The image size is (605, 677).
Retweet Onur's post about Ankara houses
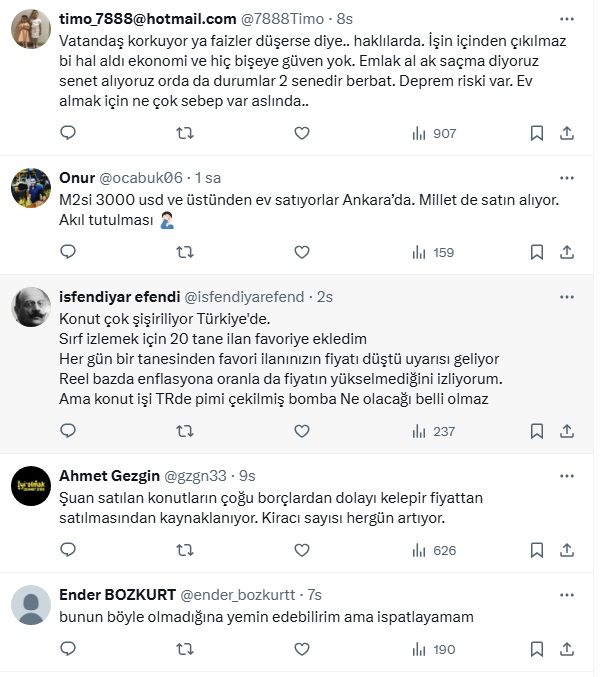tap(185, 253)
